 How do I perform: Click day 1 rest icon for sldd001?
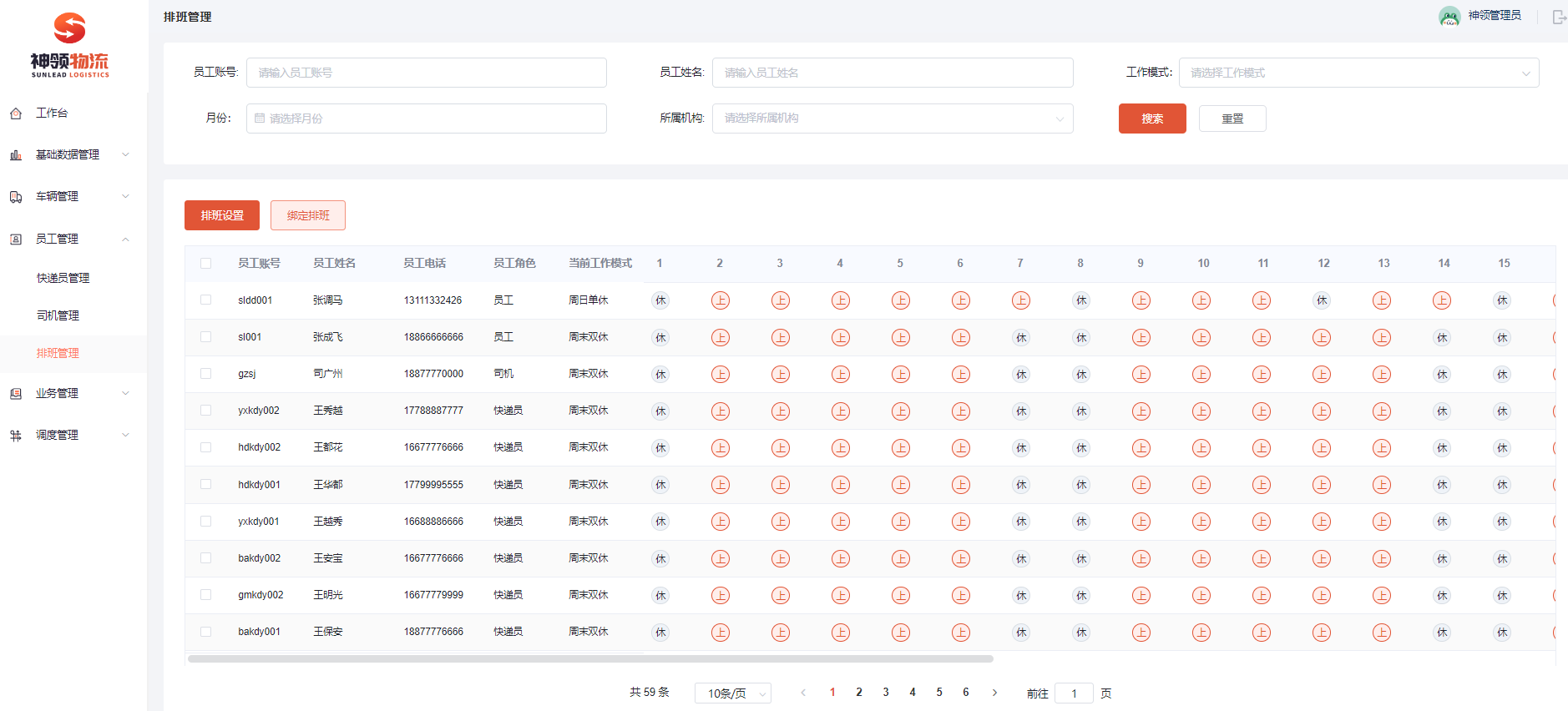pos(660,300)
